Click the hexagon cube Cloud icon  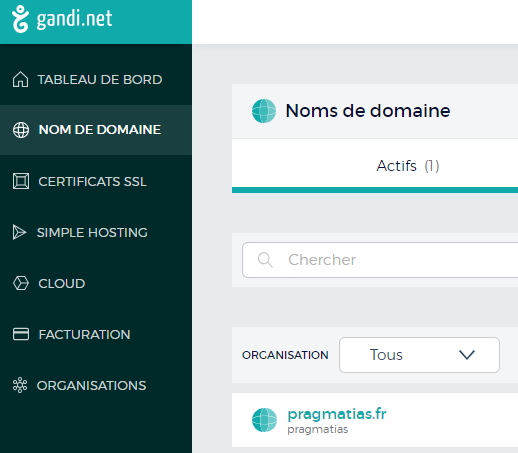[21, 283]
